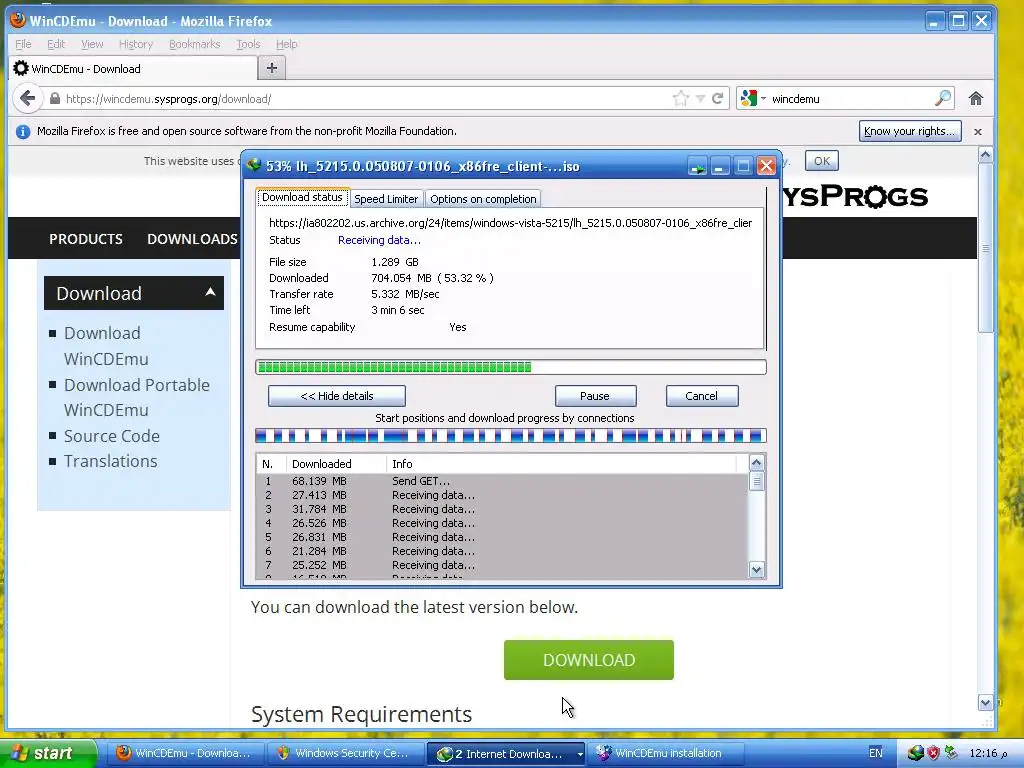Image resolution: width=1024 pixels, height=768 pixels.
Task: Select connection row 7 with 25.252 MB
Action: tap(502, 565)
